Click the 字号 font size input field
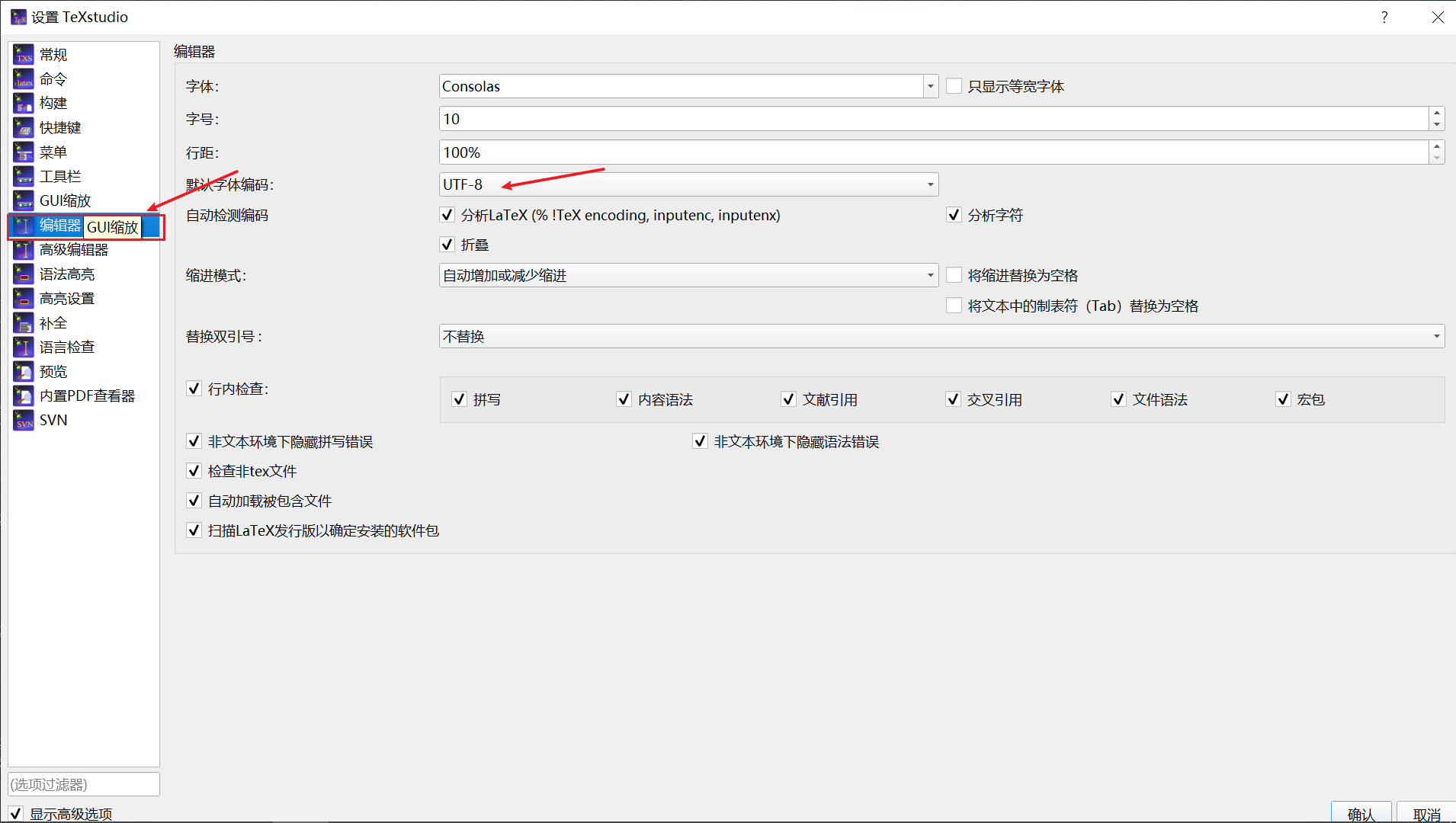Viewport: 1456px width, 823px height. 934,119
